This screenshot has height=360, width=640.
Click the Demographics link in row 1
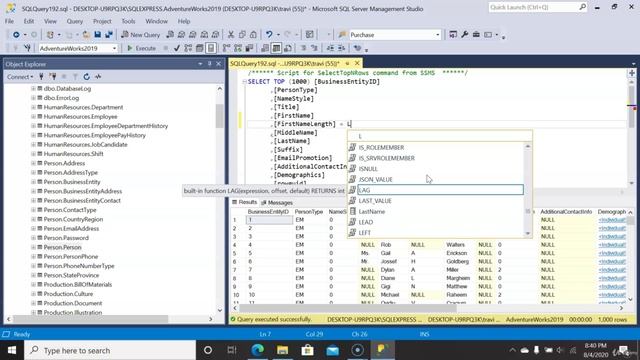click(611, 220)
